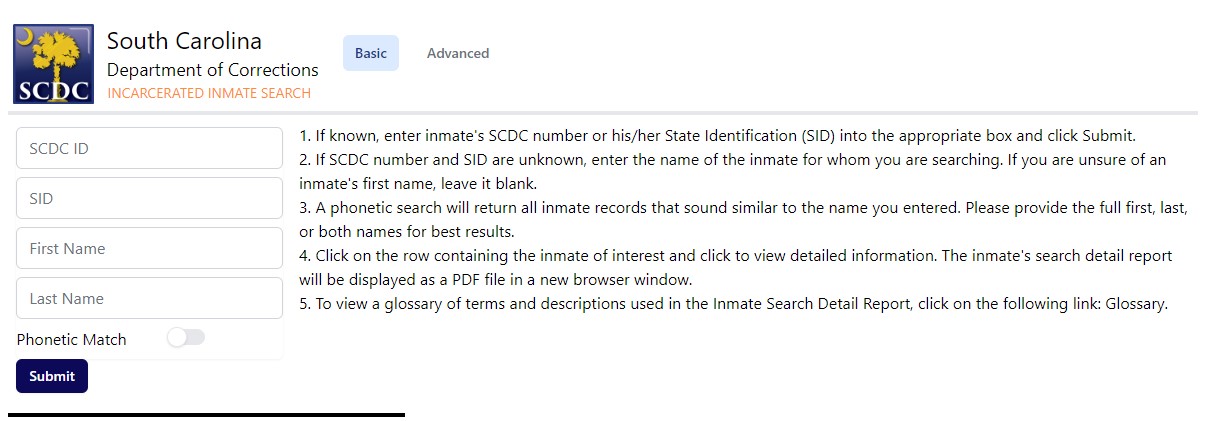Focus the SCDC ID input field
The image size is (1217, 421).
[x=149, y=148]
